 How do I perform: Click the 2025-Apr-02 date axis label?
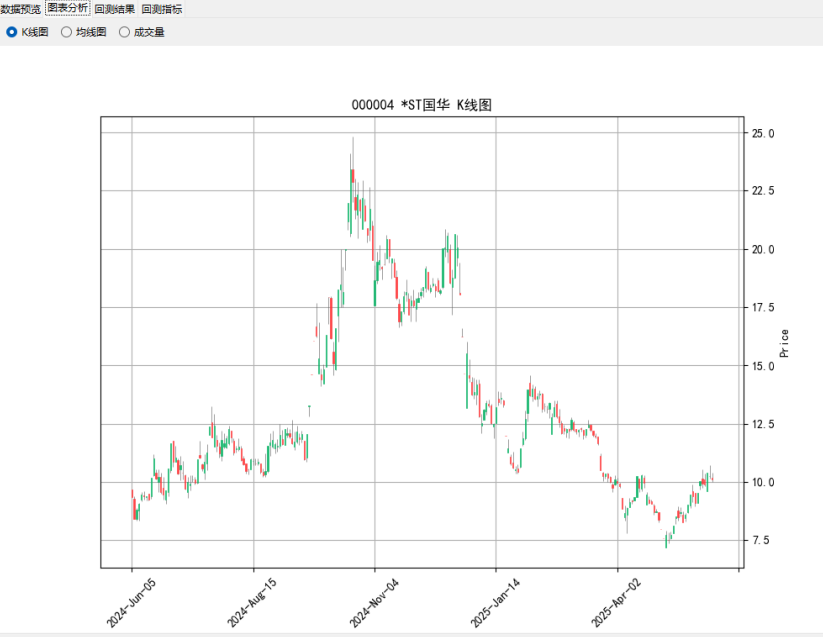(616, 603)
